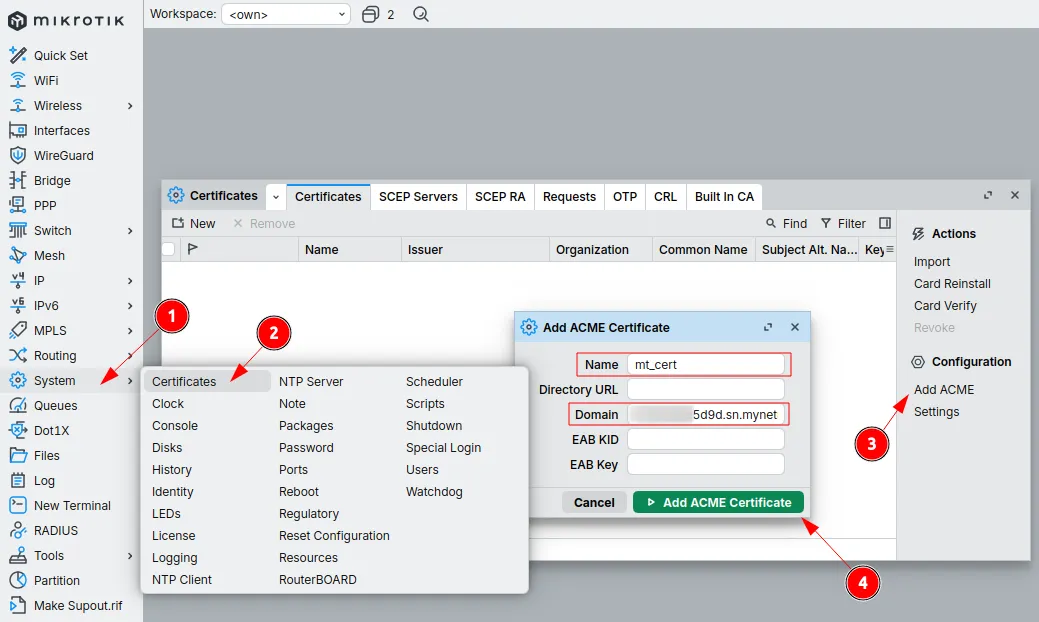Select Clock in System menu
Viewport: 1039px width, 622px height.
[x=168, y=403]
